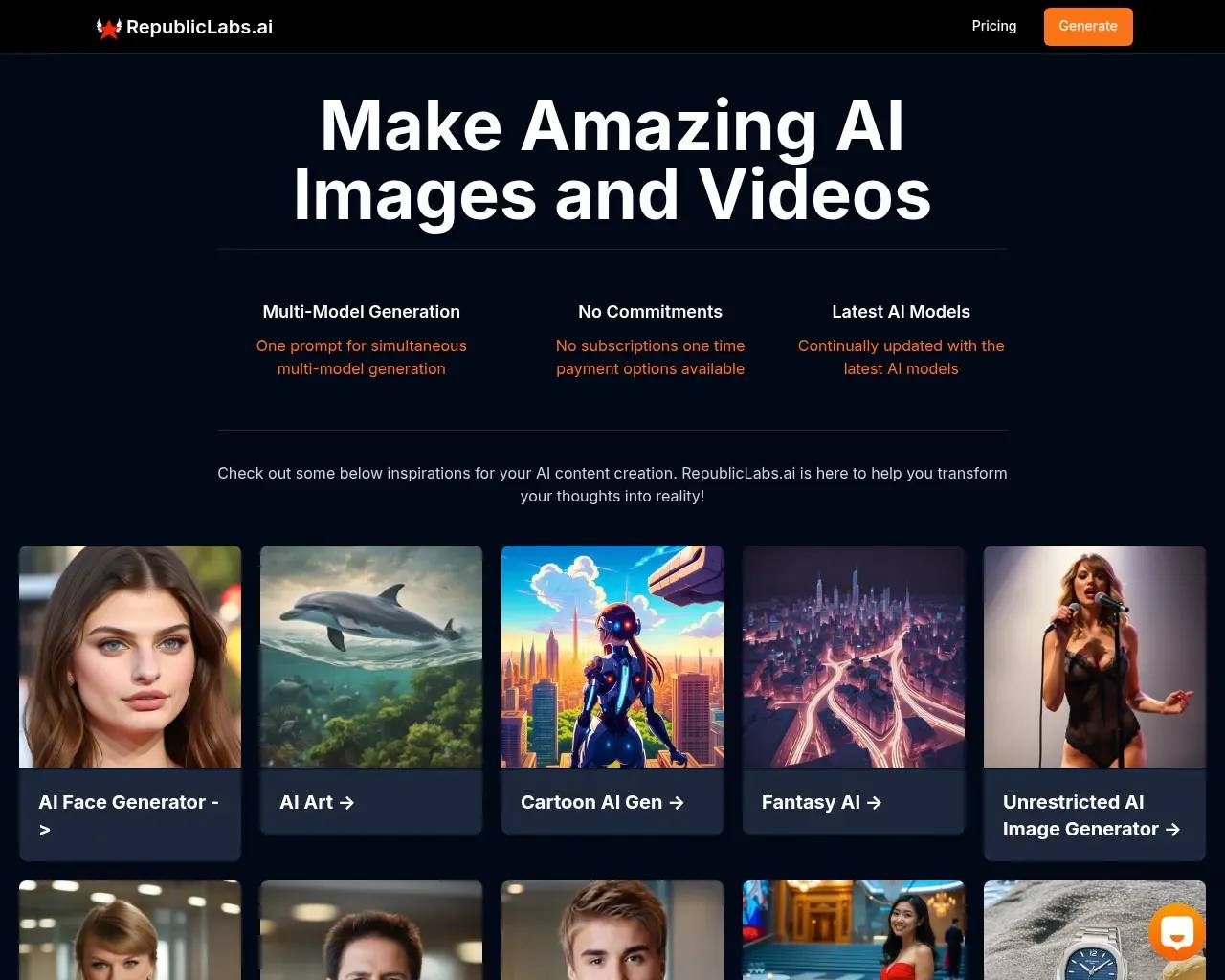Select the cartoon robot girl thumbnail

pyautogui.click(x=612, y=657)
